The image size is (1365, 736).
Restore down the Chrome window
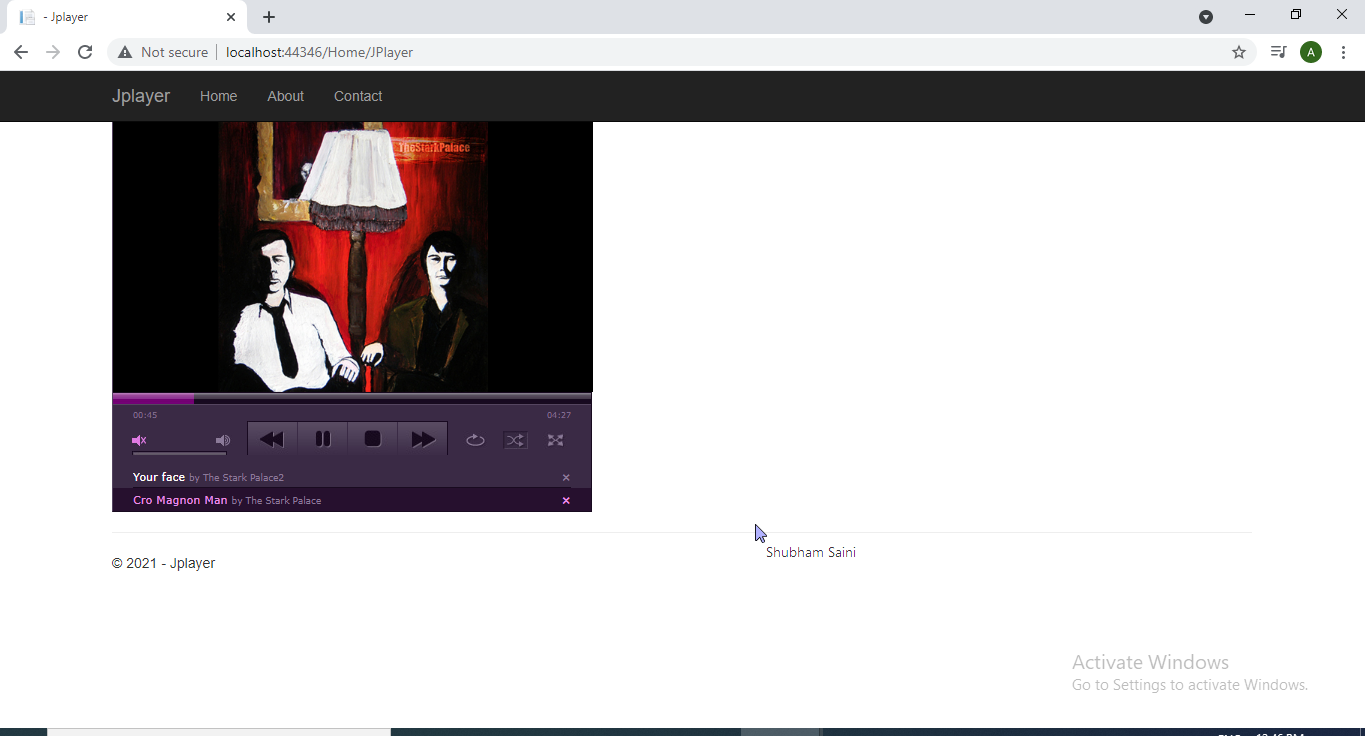click(1296, 15)
